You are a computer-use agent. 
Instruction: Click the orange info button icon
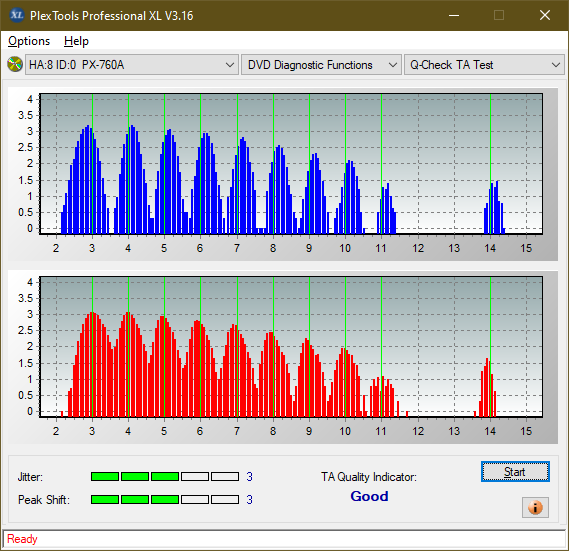535,507
